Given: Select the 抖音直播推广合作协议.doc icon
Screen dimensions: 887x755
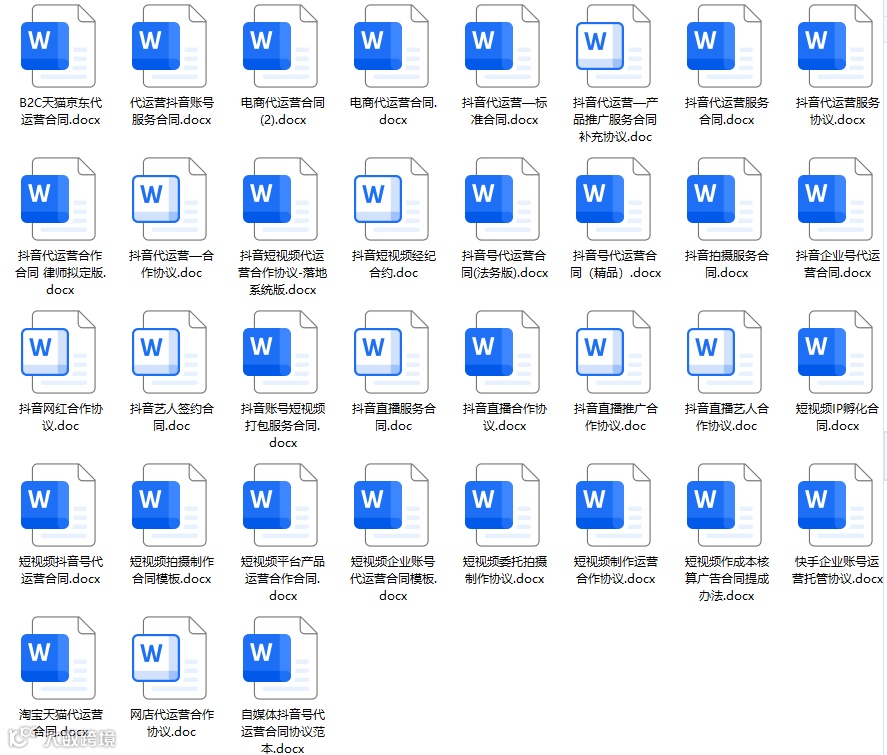Looking at the screenshot, I should point(613,352).
